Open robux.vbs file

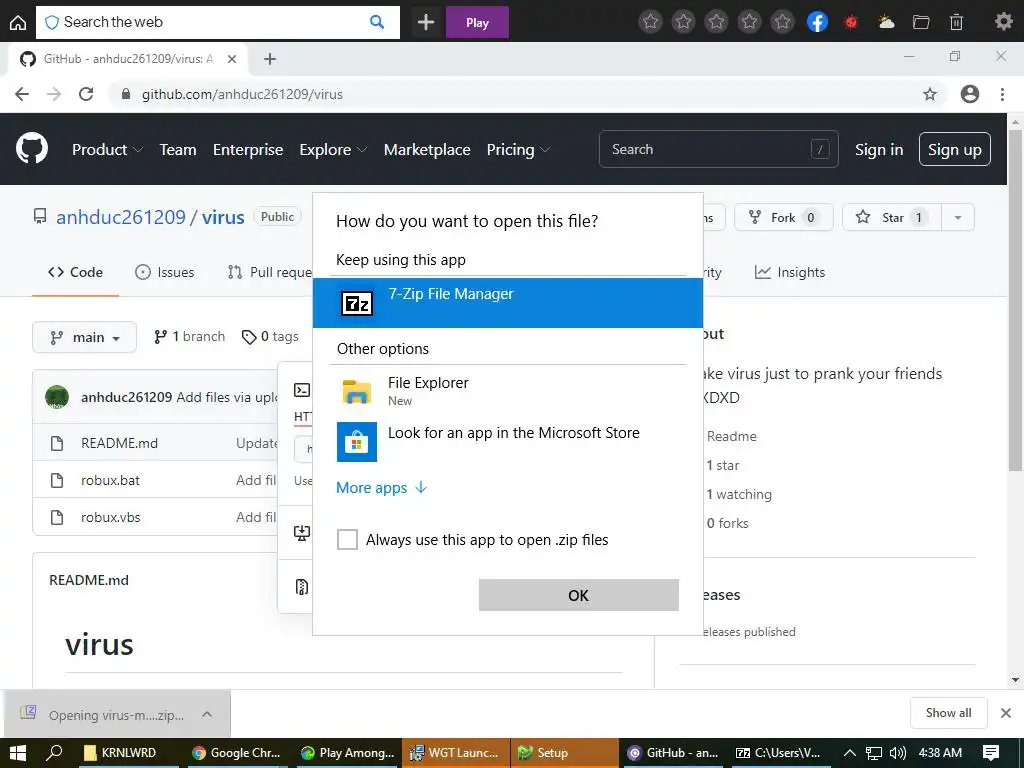(x=110, y=517)
